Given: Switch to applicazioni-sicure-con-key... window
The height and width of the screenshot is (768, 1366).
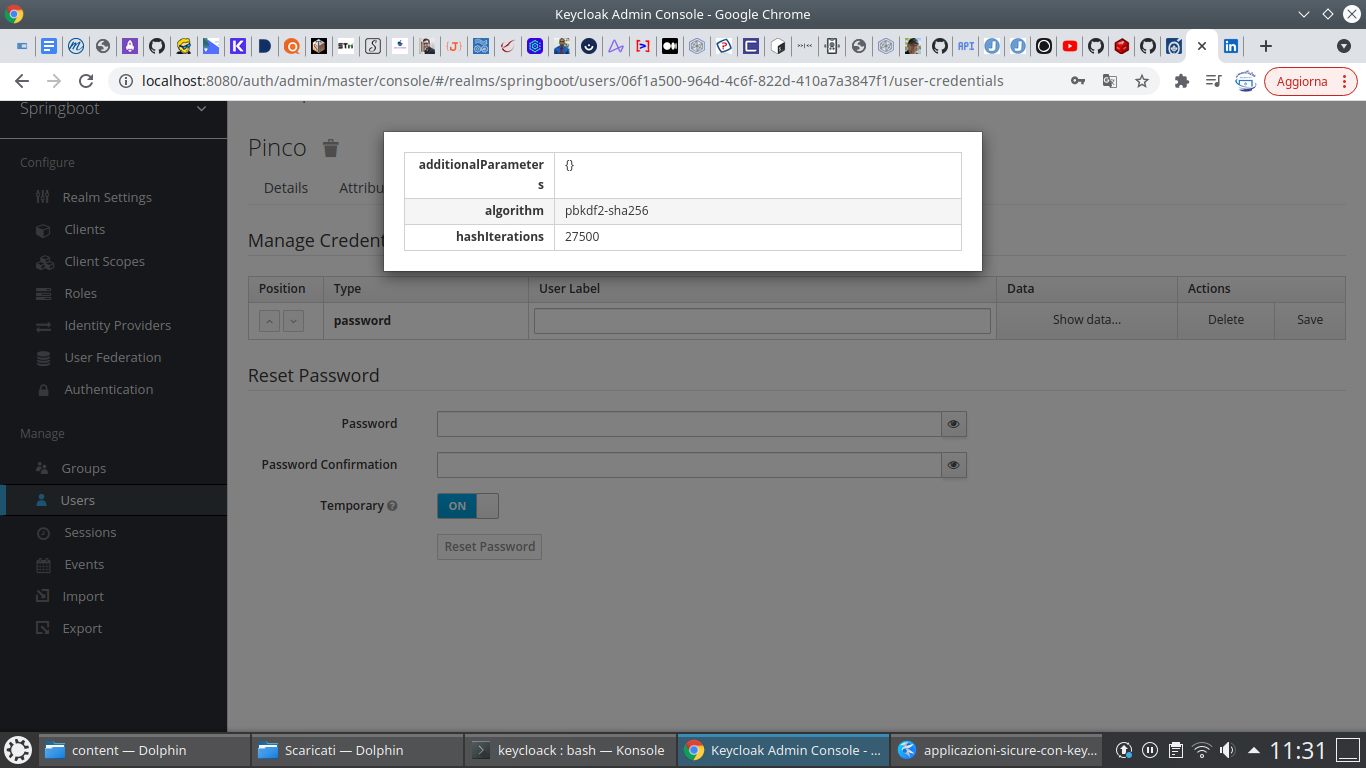Looking at the screenshot, I should click(x=996, y=750).
